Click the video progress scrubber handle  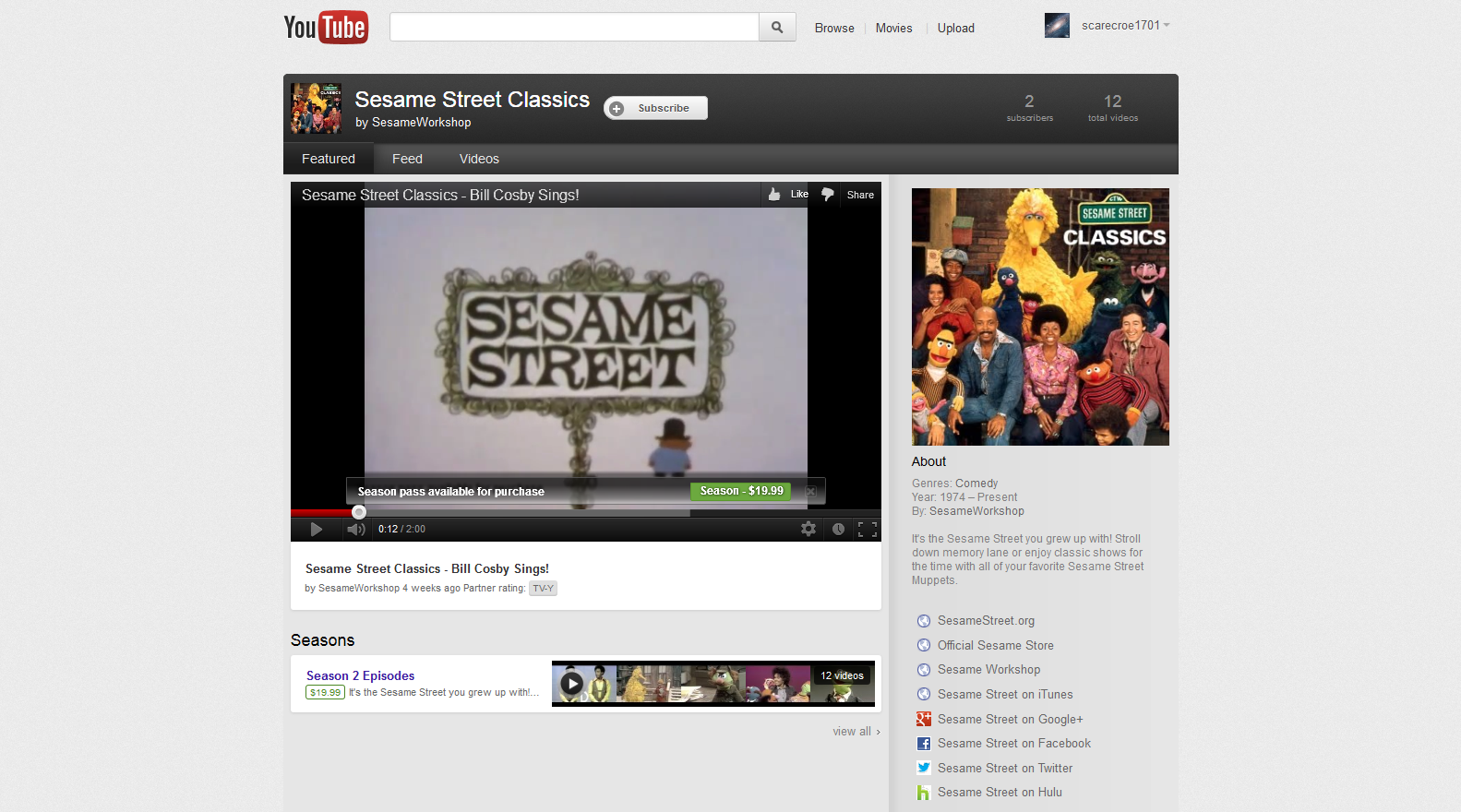click(359, 512)
